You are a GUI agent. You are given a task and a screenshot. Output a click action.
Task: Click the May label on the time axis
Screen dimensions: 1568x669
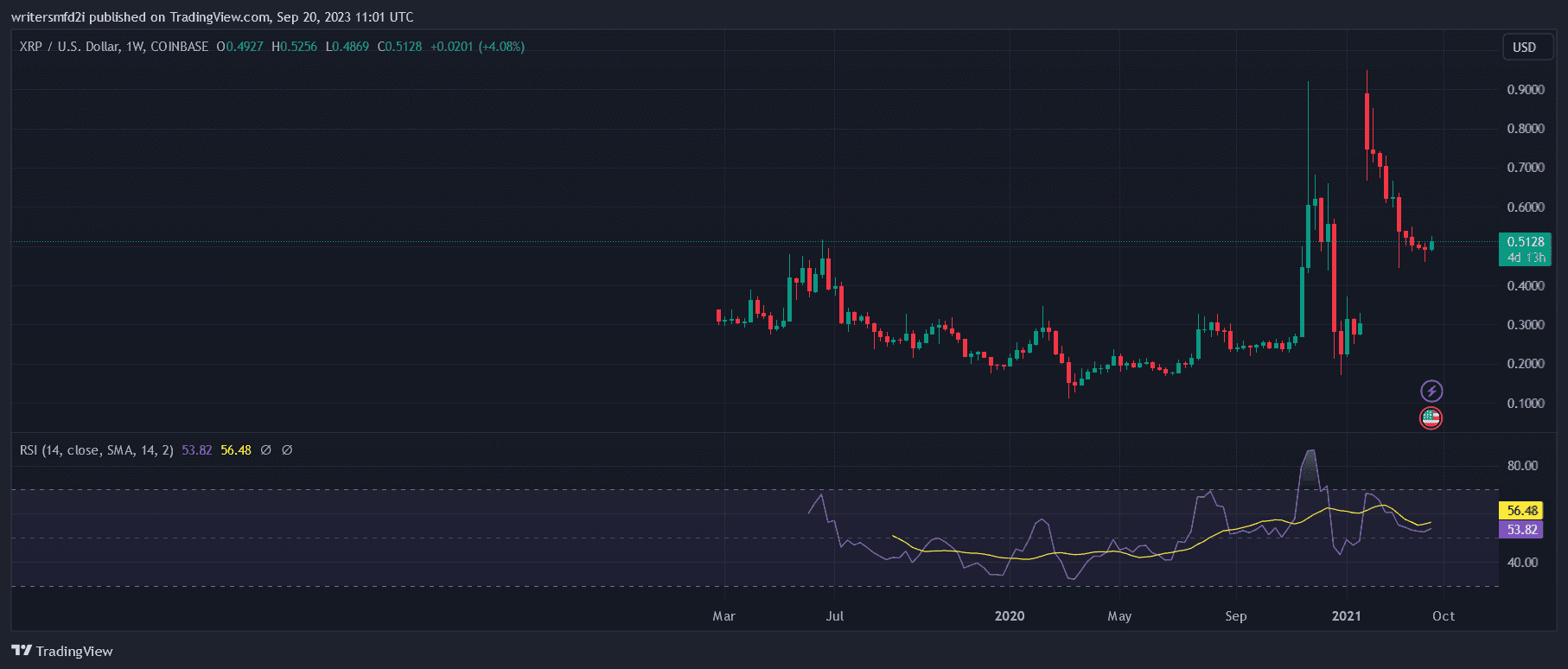coord(1119,616)
